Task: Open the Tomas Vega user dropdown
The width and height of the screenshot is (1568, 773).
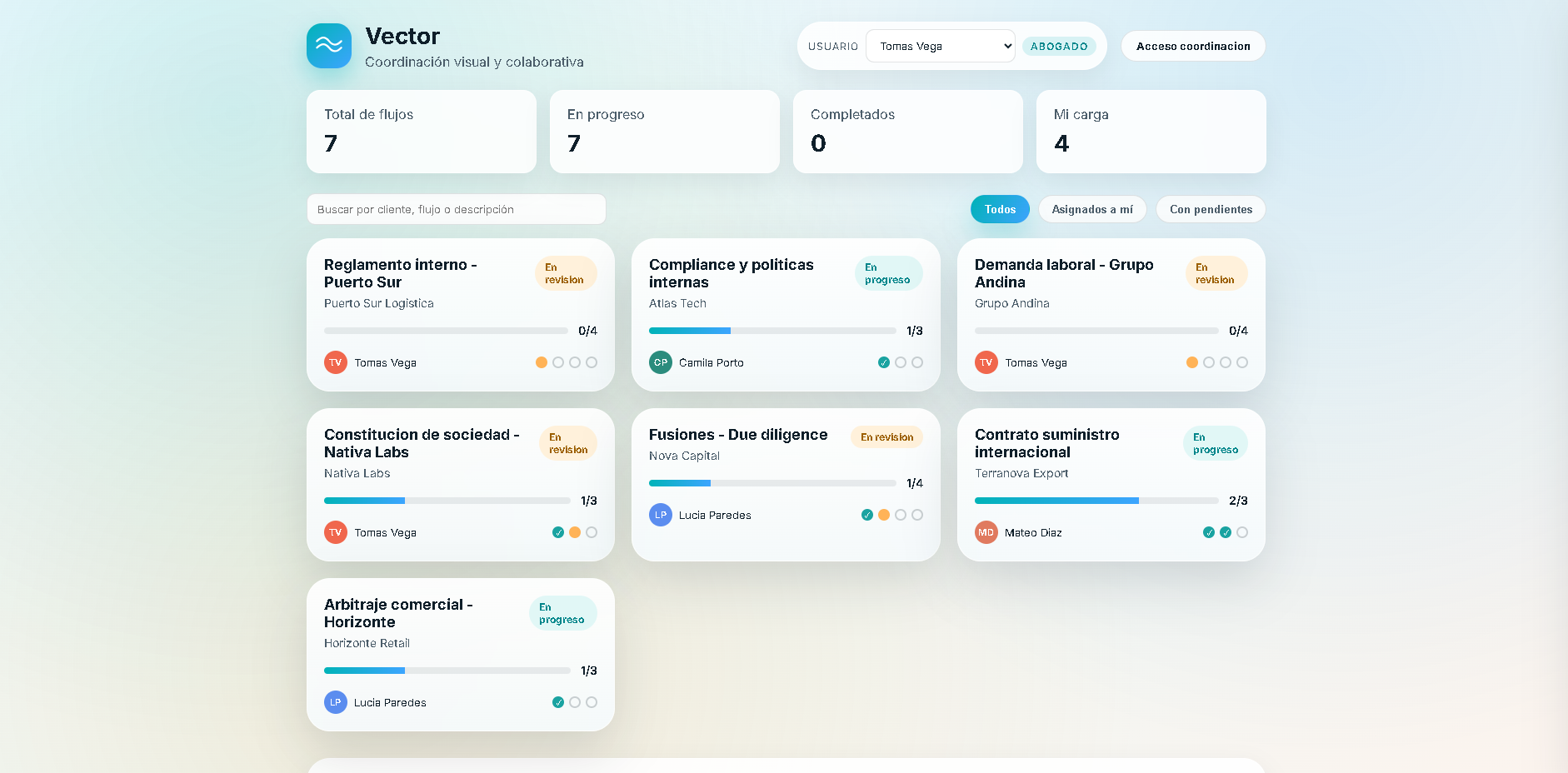Action: pos(940,46)
